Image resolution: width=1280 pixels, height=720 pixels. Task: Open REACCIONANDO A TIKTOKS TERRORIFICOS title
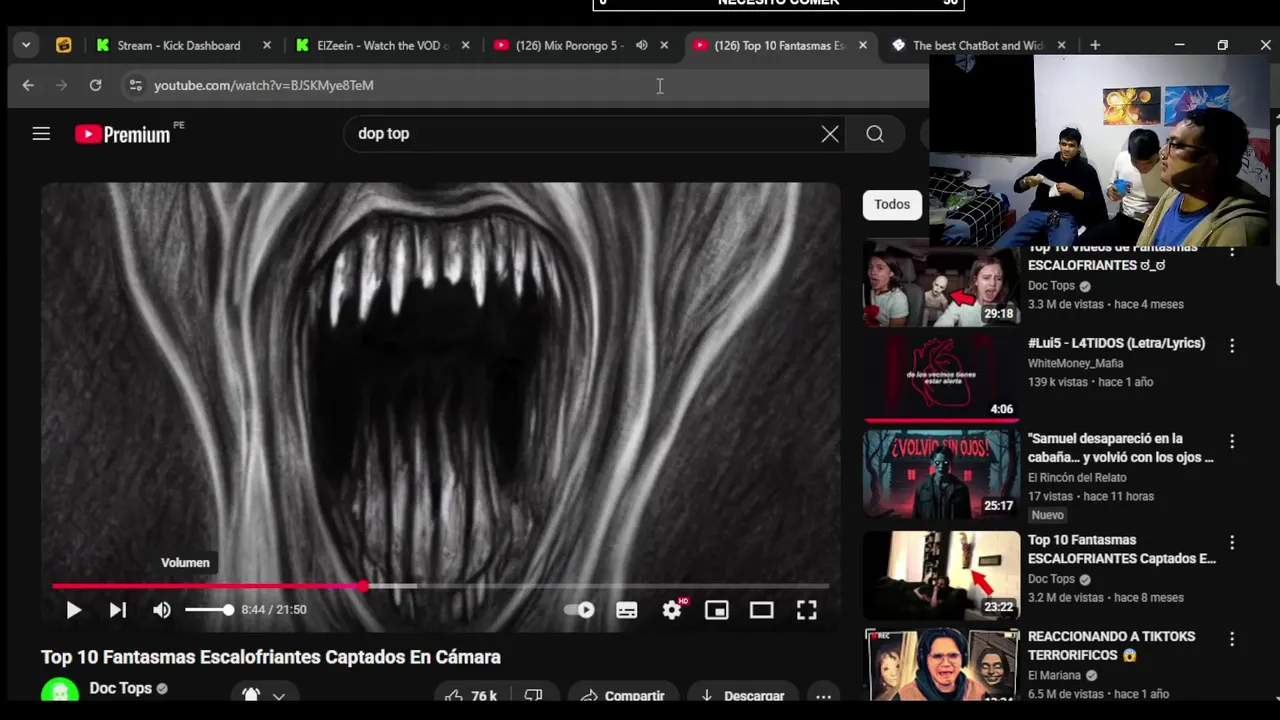coord(1112,646)
